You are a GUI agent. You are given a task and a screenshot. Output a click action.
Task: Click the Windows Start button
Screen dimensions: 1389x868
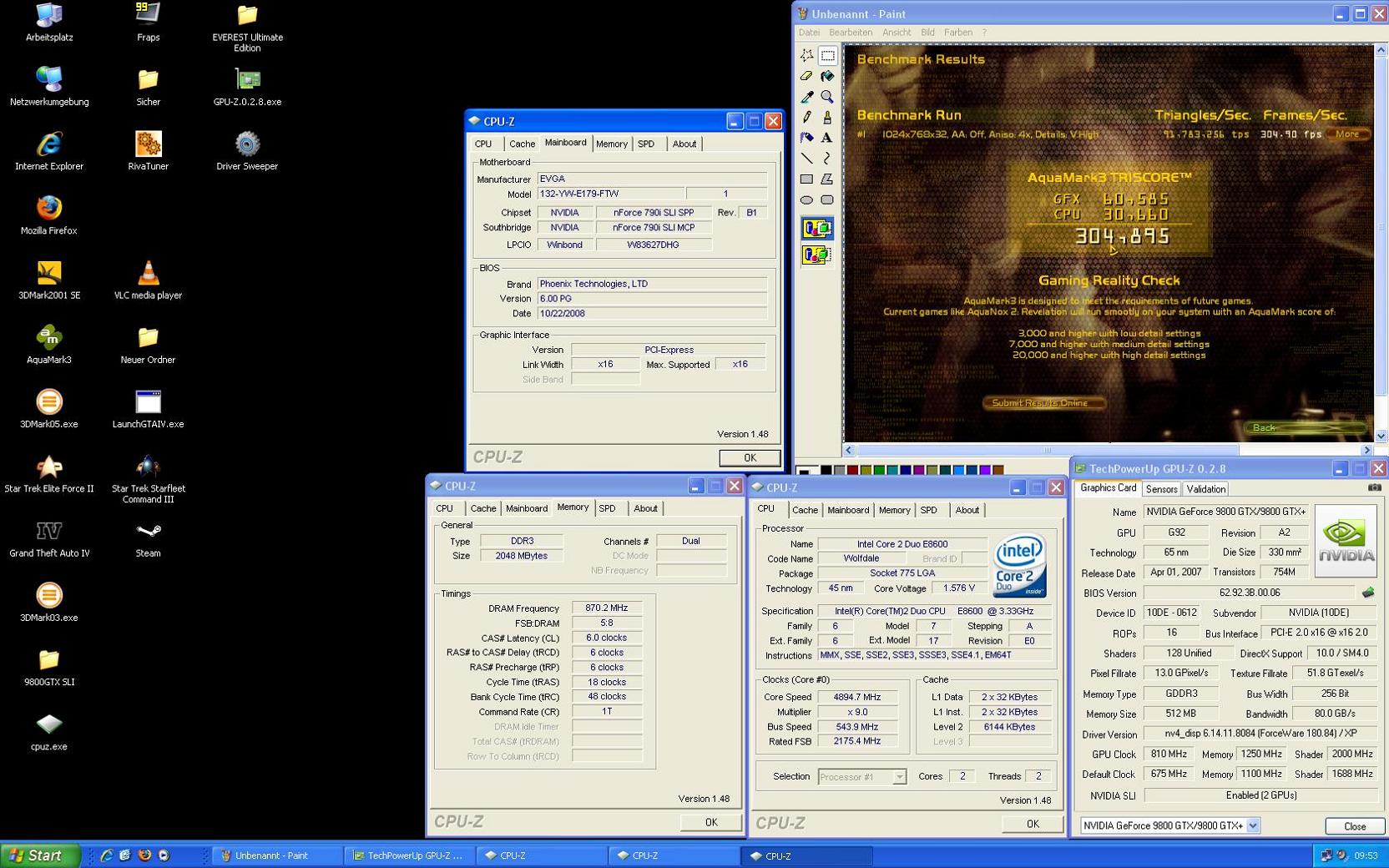click(38, 855)
